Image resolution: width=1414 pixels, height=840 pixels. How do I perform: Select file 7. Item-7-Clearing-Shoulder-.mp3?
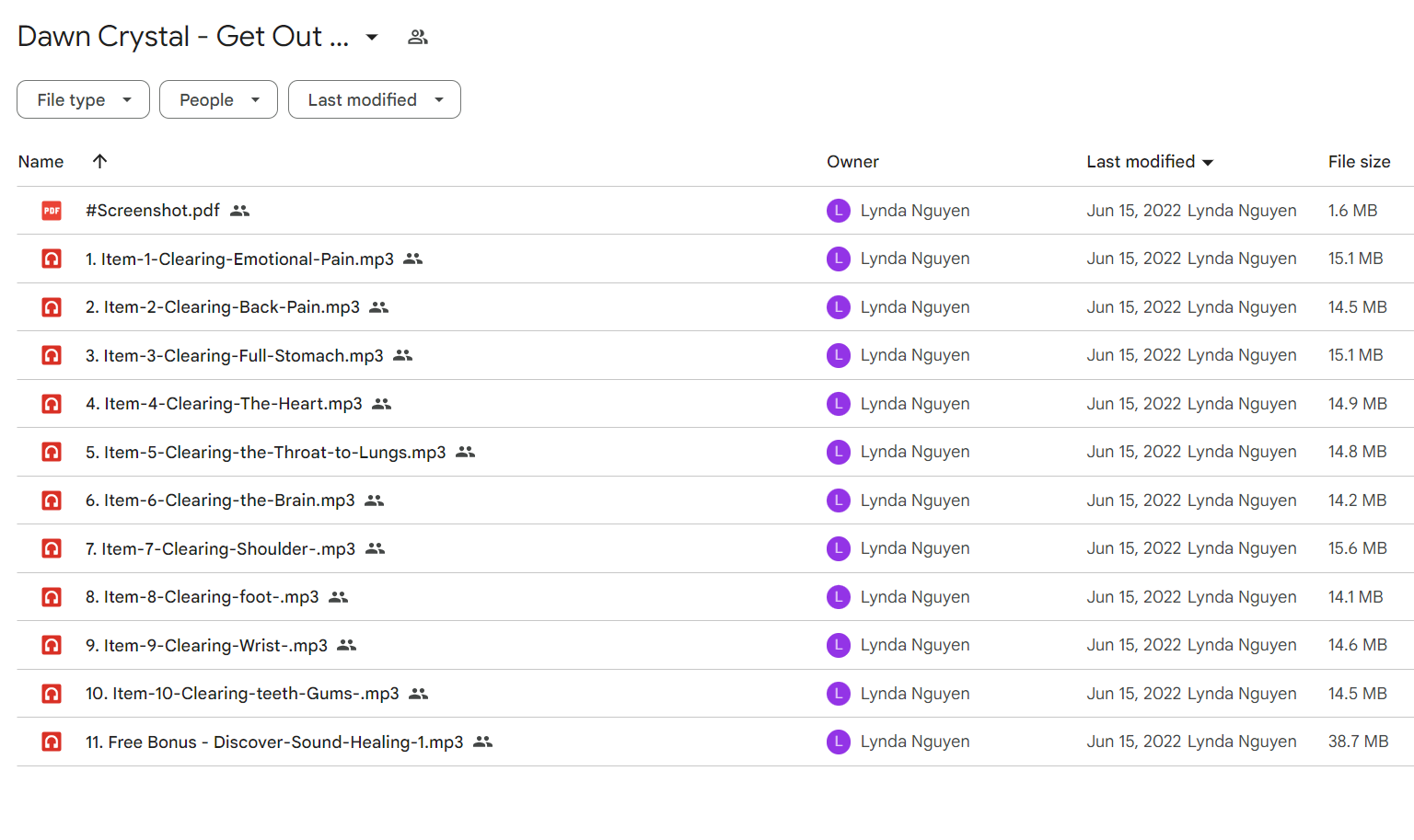click(x=220, y=549)
